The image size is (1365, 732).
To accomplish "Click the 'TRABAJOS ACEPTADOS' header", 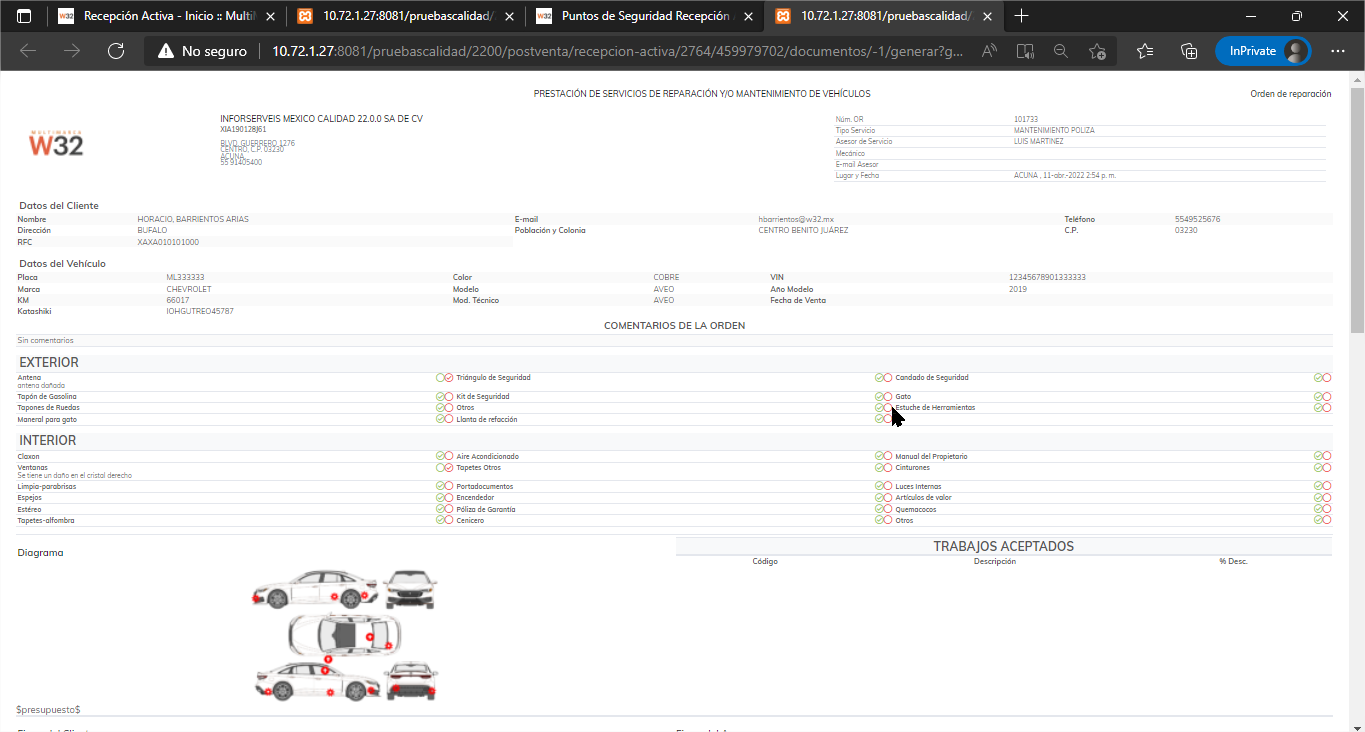I will pyautogui.click(x=1003, y=546).
